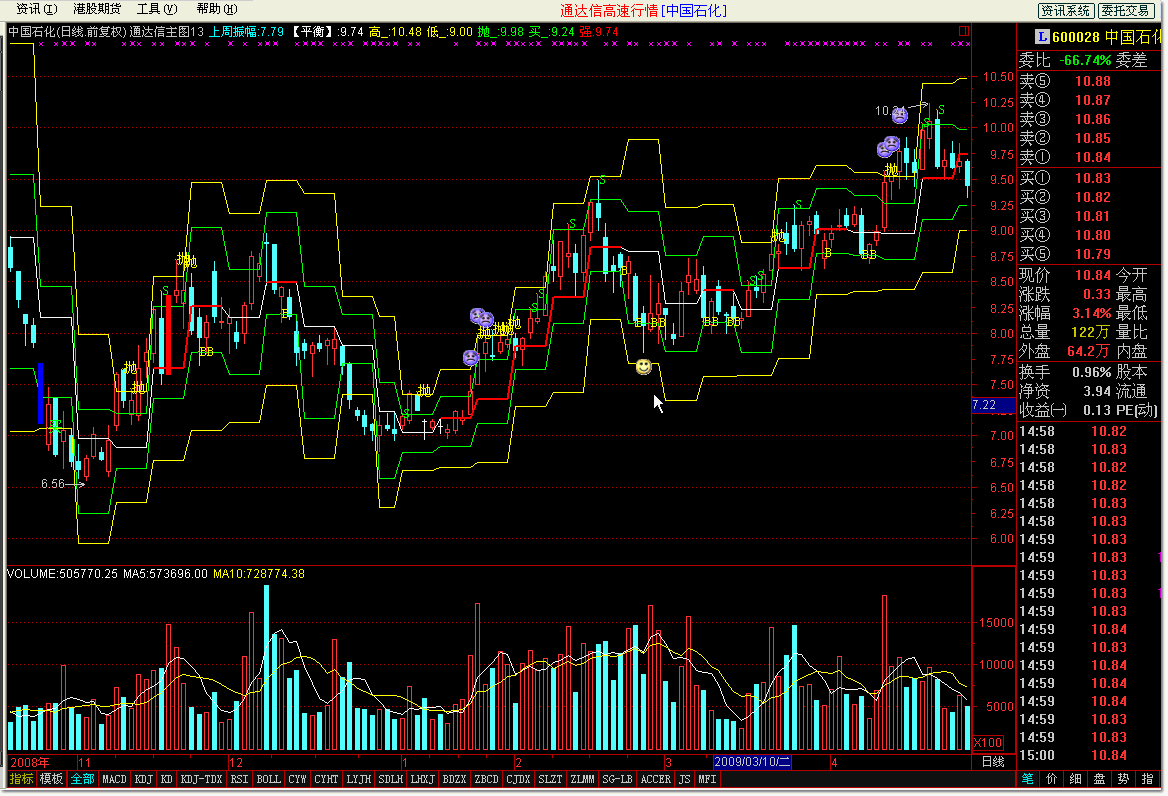Switch to the KD indicator
1168x796 pixels.
167,779
